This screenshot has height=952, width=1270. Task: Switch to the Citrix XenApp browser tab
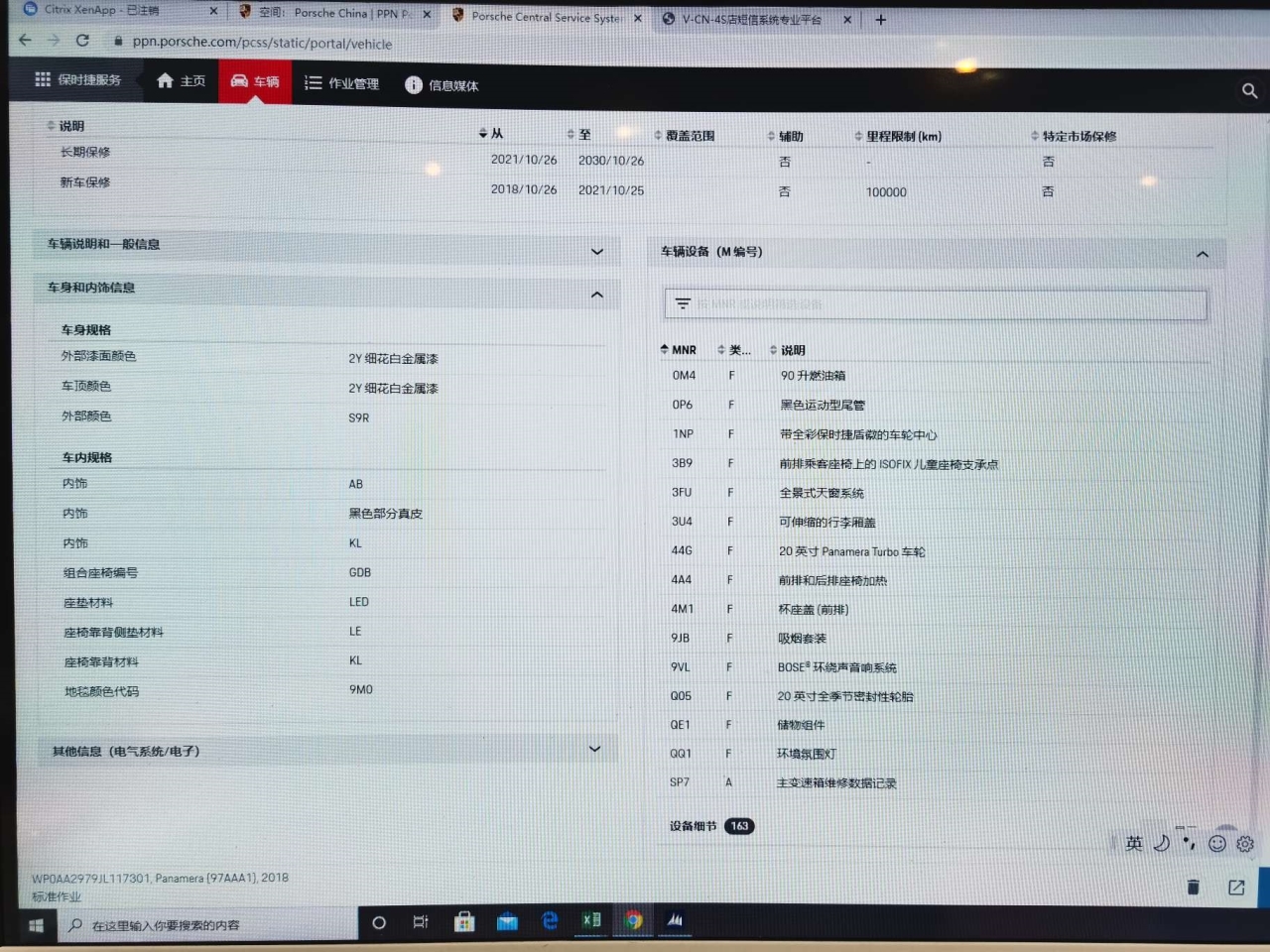pyautogui.click(x=119, y=10)
